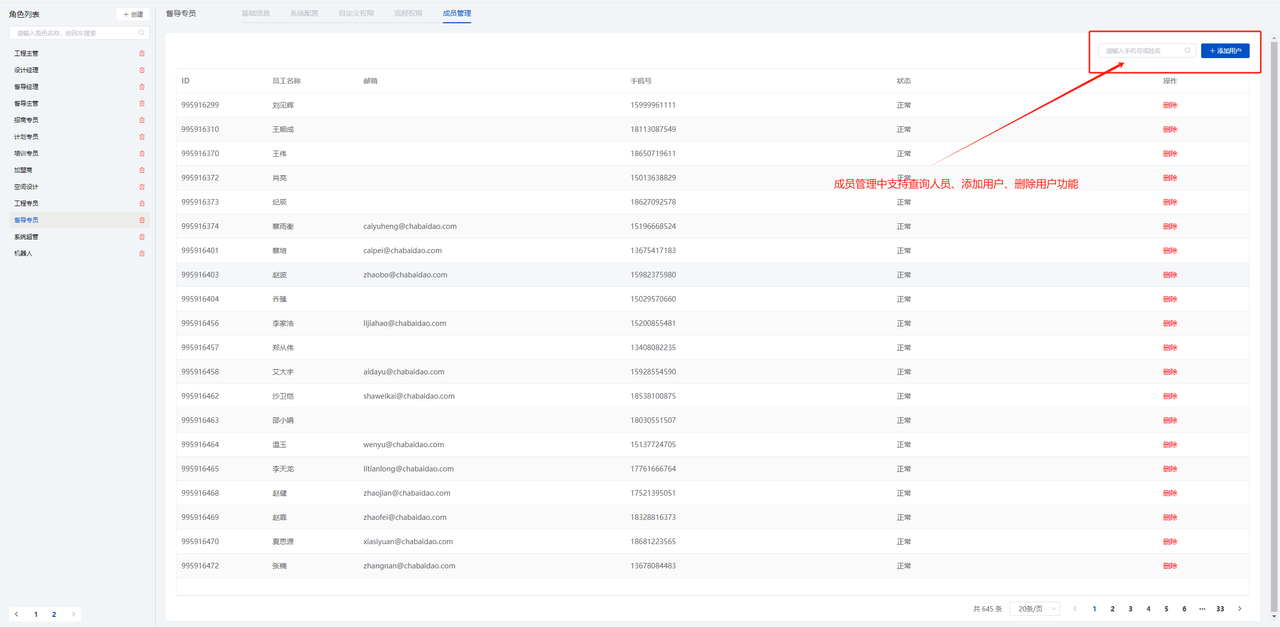Remove member 赵波 with 删除 link

pos(1170,275)
